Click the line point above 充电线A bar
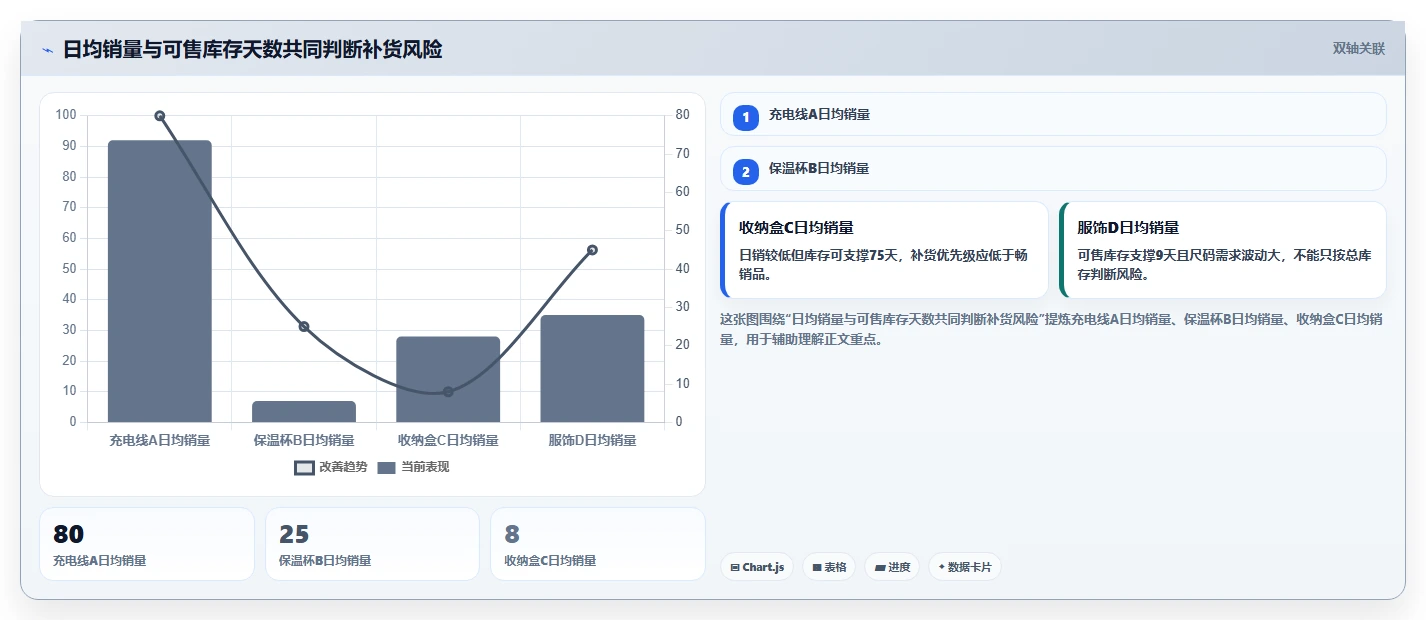This screenshot has height=620, width=1426. (x=160, y=116)
